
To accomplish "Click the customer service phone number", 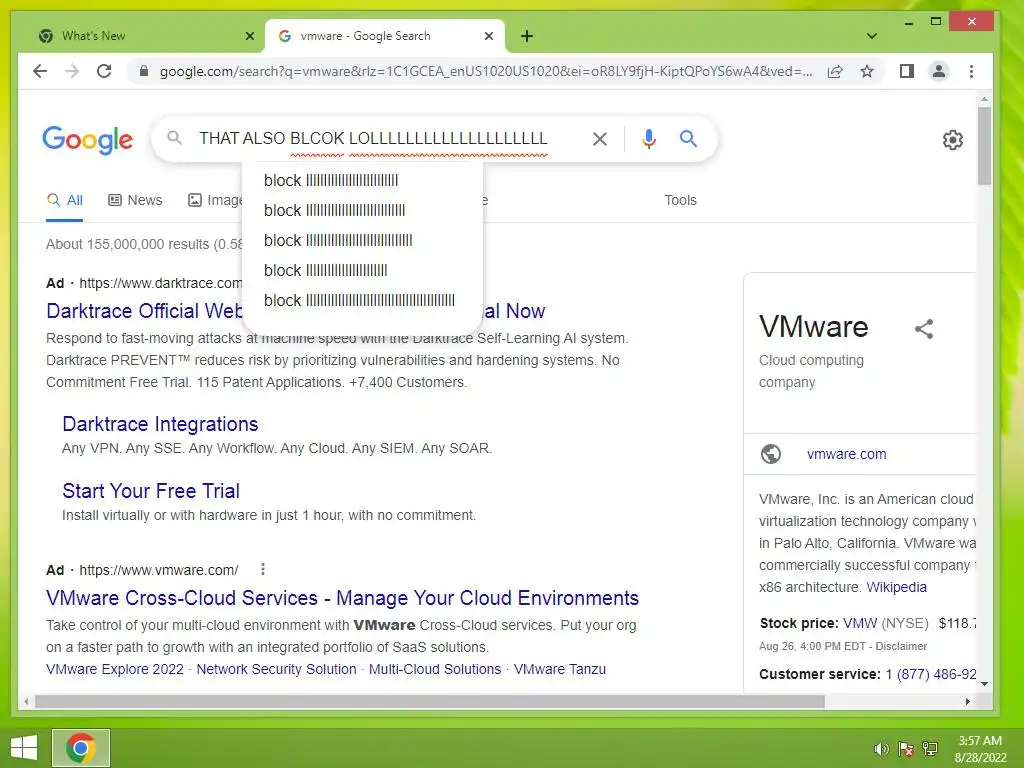I will [931, 674].
